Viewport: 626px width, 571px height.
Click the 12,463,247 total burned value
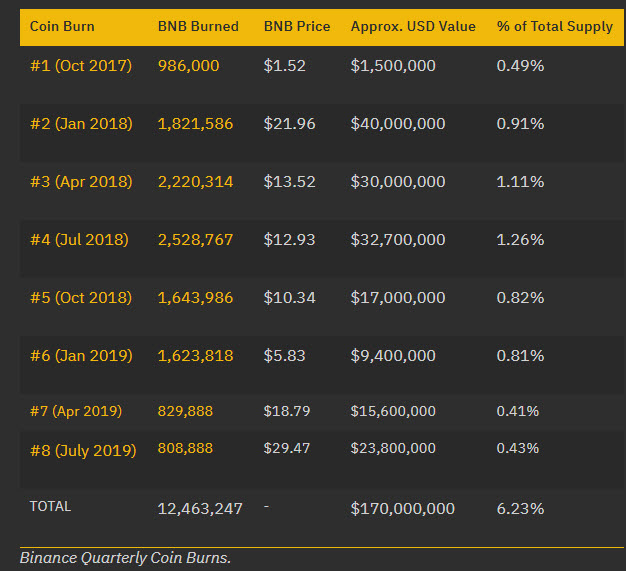[x=200, y=509]
